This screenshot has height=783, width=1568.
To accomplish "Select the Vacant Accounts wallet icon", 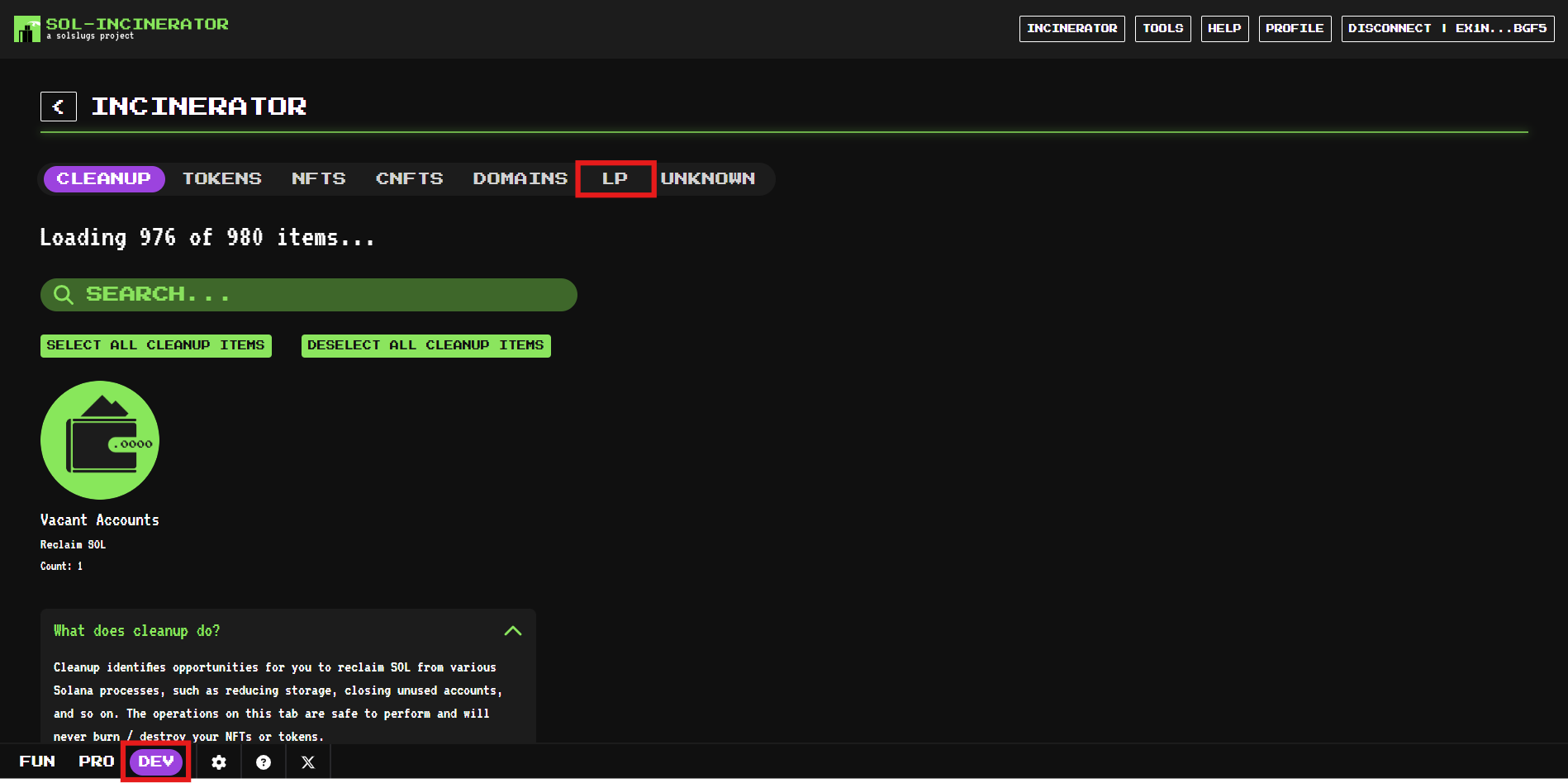I will point(100,440).
